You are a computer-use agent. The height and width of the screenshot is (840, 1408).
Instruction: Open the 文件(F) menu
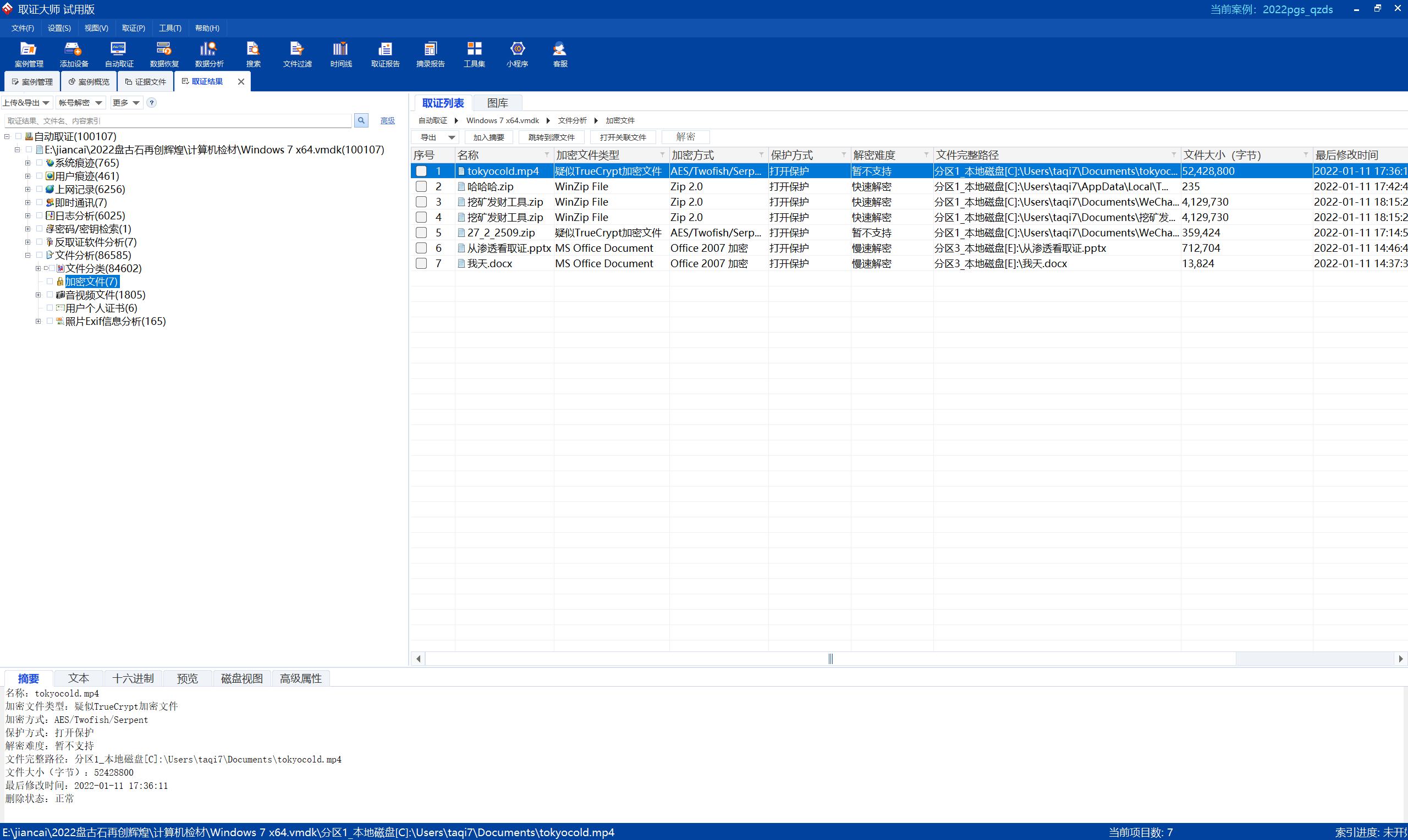(x=23, y=27)
